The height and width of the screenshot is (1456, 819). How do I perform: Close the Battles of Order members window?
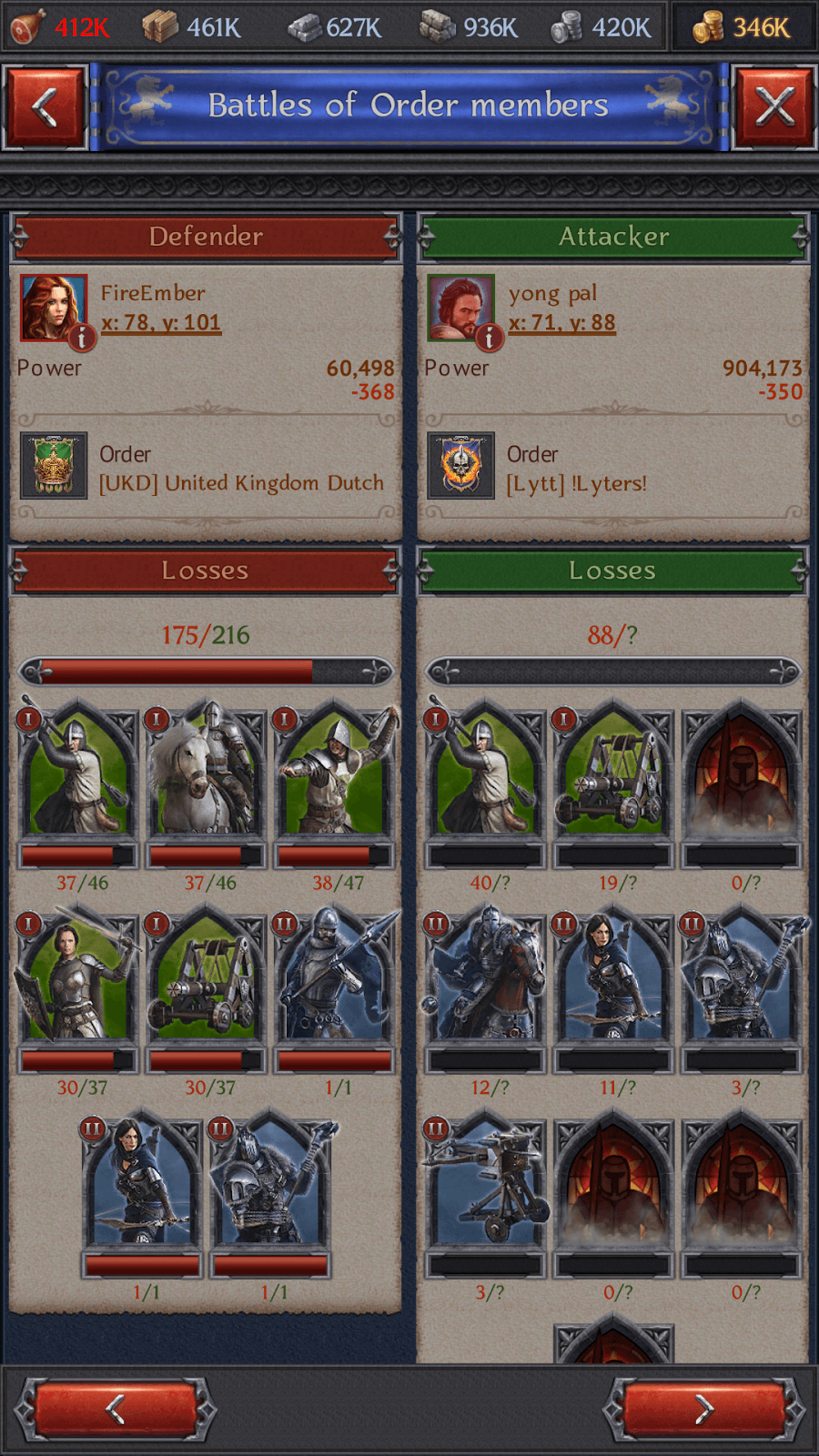pyautogui.click(x=774, y=107)
